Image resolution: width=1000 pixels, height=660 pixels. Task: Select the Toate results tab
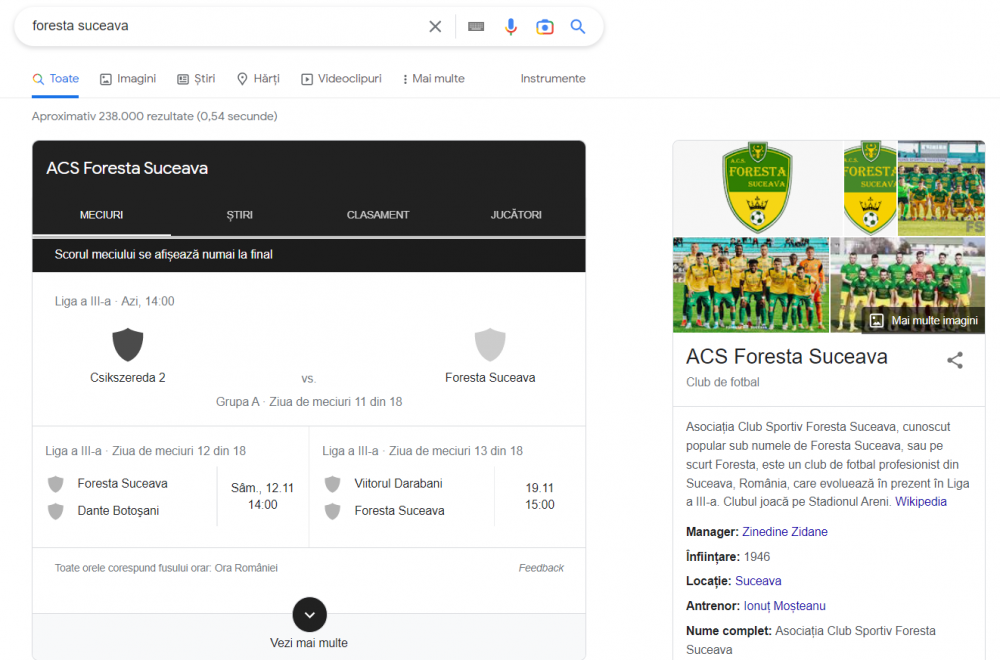[55, 79]
